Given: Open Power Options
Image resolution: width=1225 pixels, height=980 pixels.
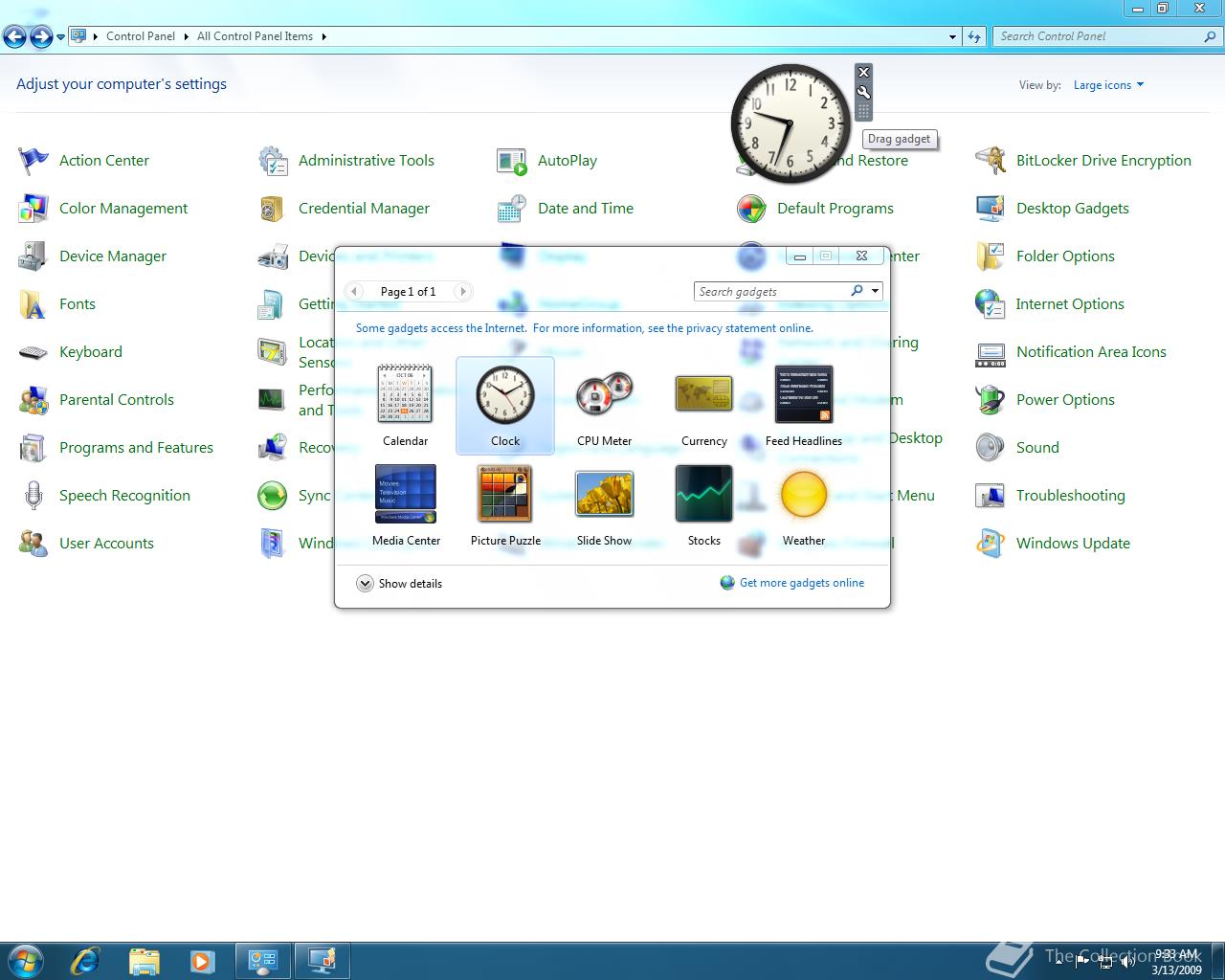Looking at the screenshot, I should pyautogui.click(x=1045, y=400).
